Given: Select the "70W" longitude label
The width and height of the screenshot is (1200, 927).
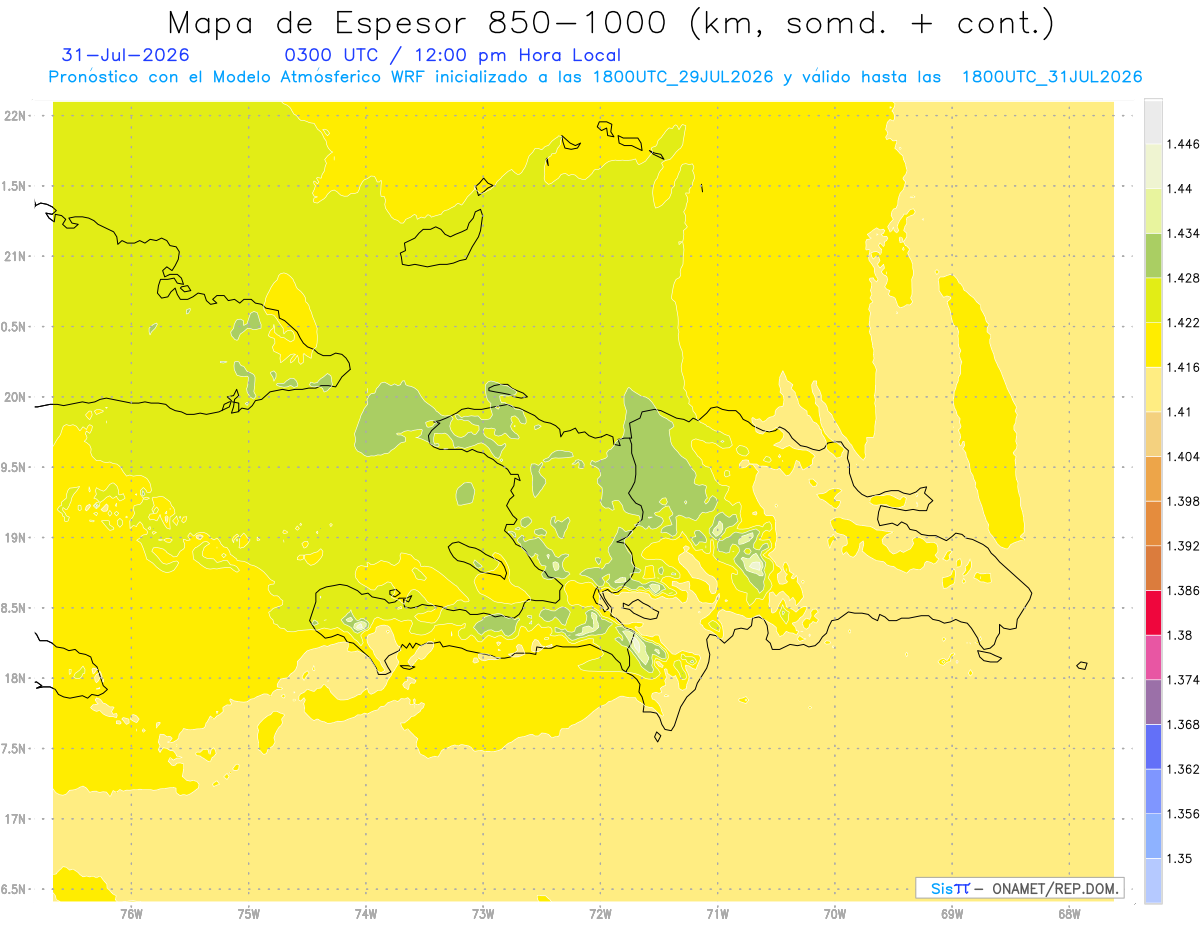Looking at the screenshot, I should pos(834,914).
